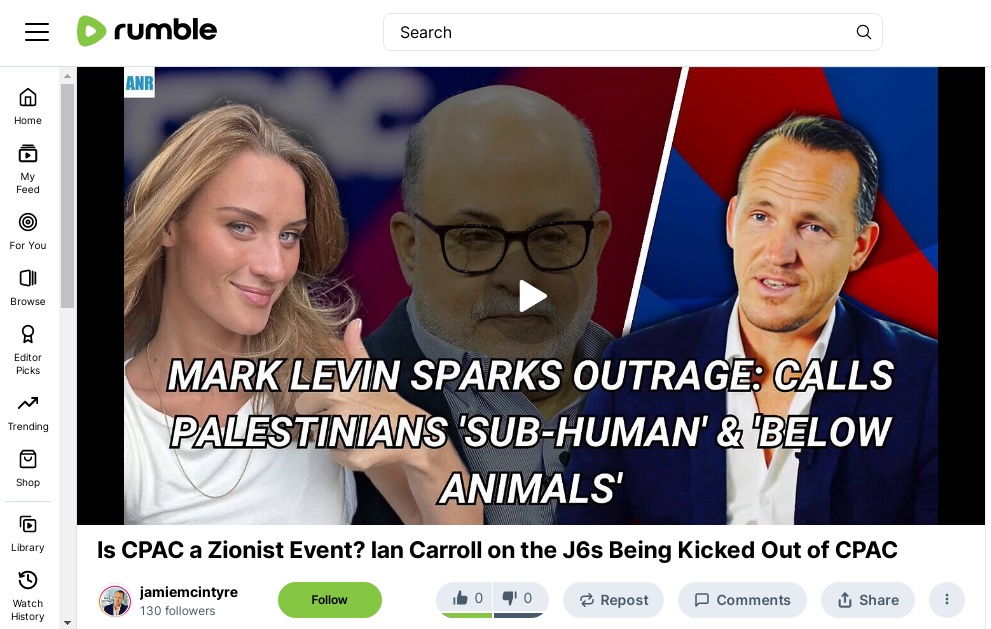Open the Comments section
The image size is (991, 629).
[742, 600]
